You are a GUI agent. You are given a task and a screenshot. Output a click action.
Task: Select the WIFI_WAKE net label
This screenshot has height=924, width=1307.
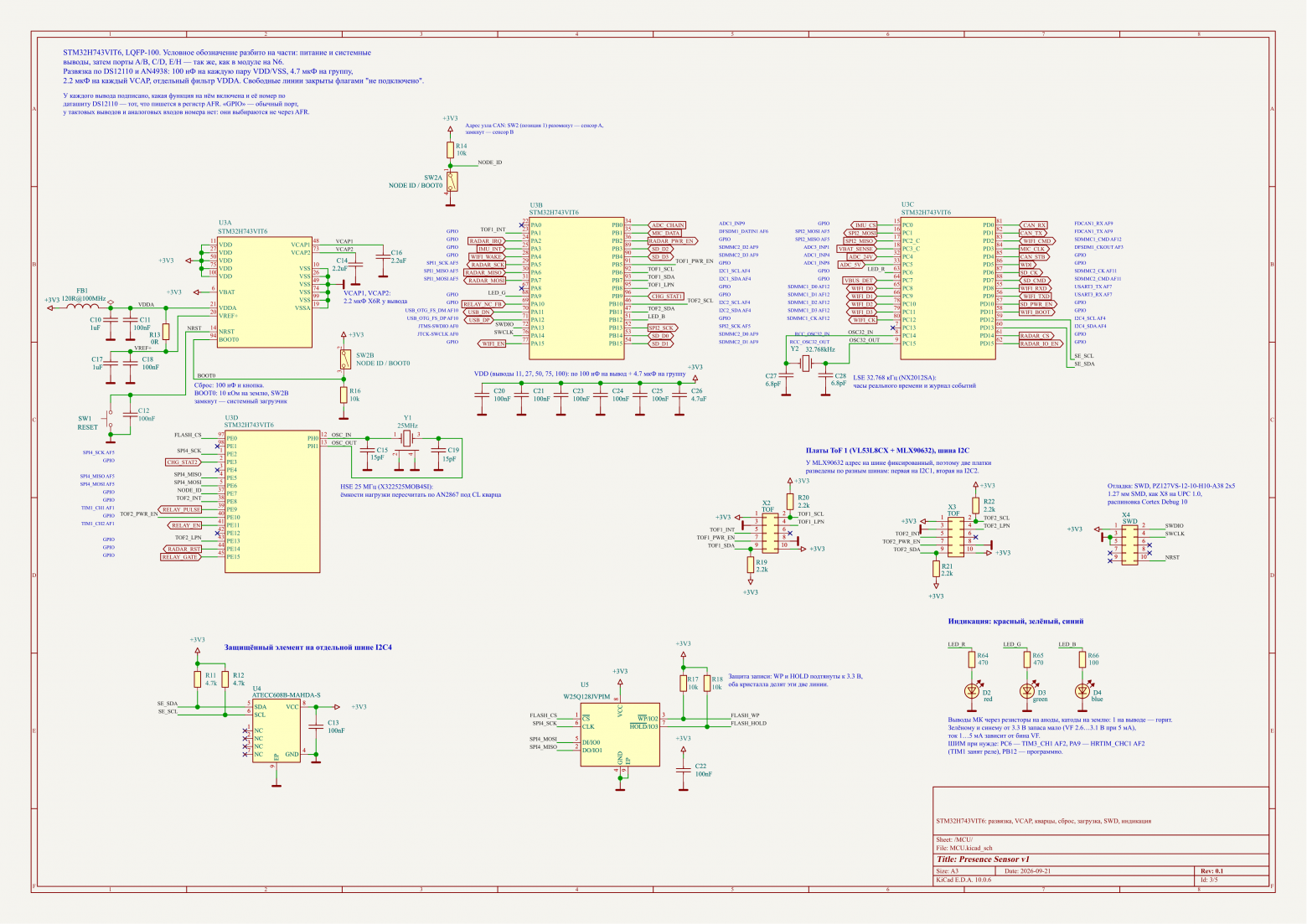point(486,257)
